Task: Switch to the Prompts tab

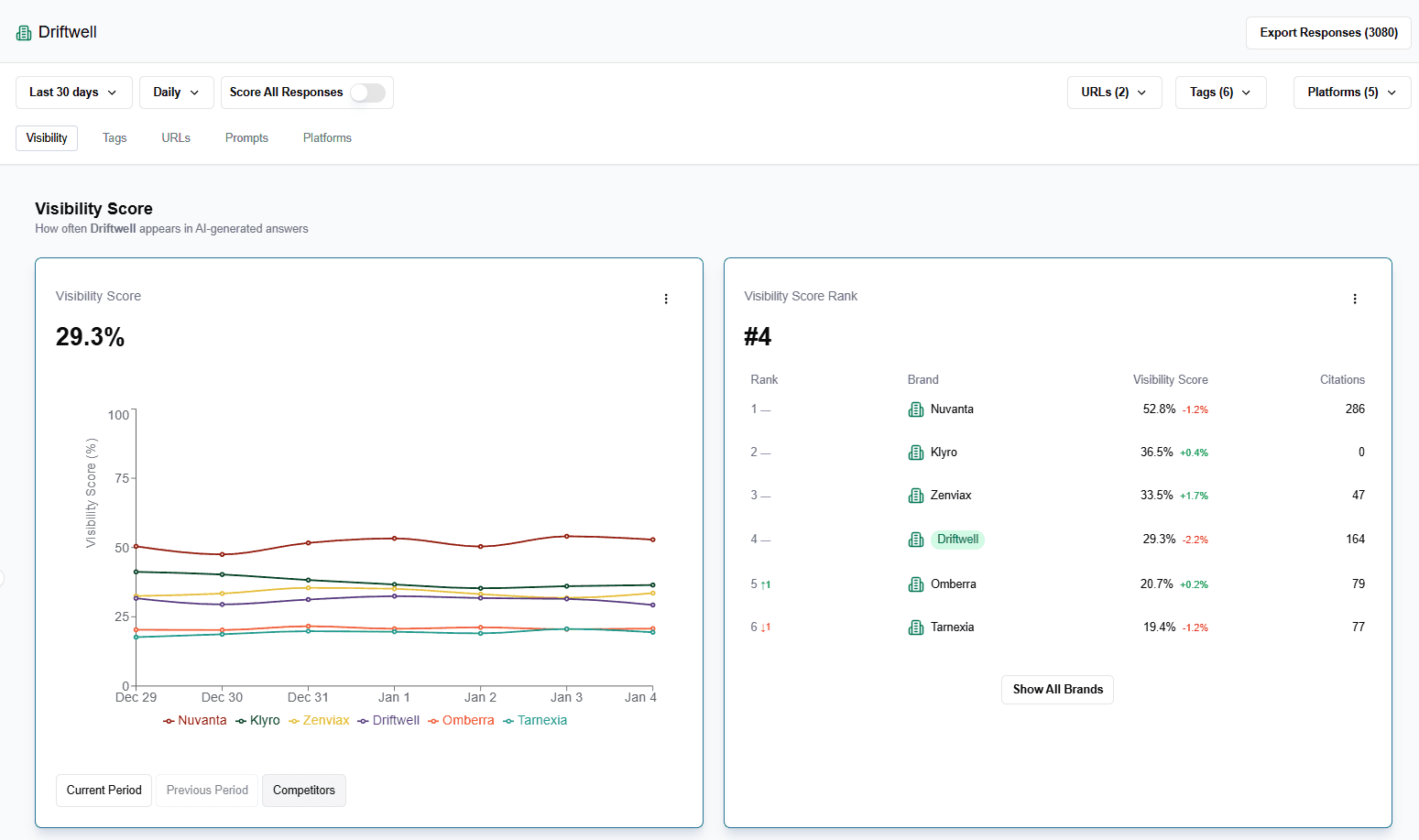Action: coord(246,137)
